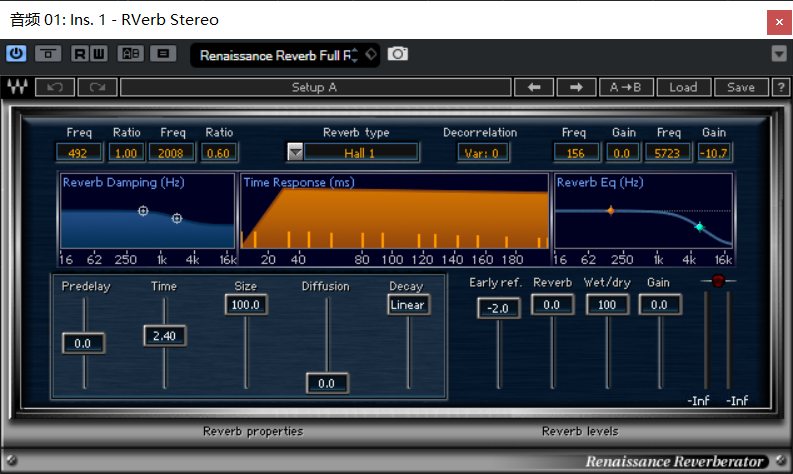Open the Reverb type dropdown arrow
Screen dimensions: 793x474
(x=295, y=152)
